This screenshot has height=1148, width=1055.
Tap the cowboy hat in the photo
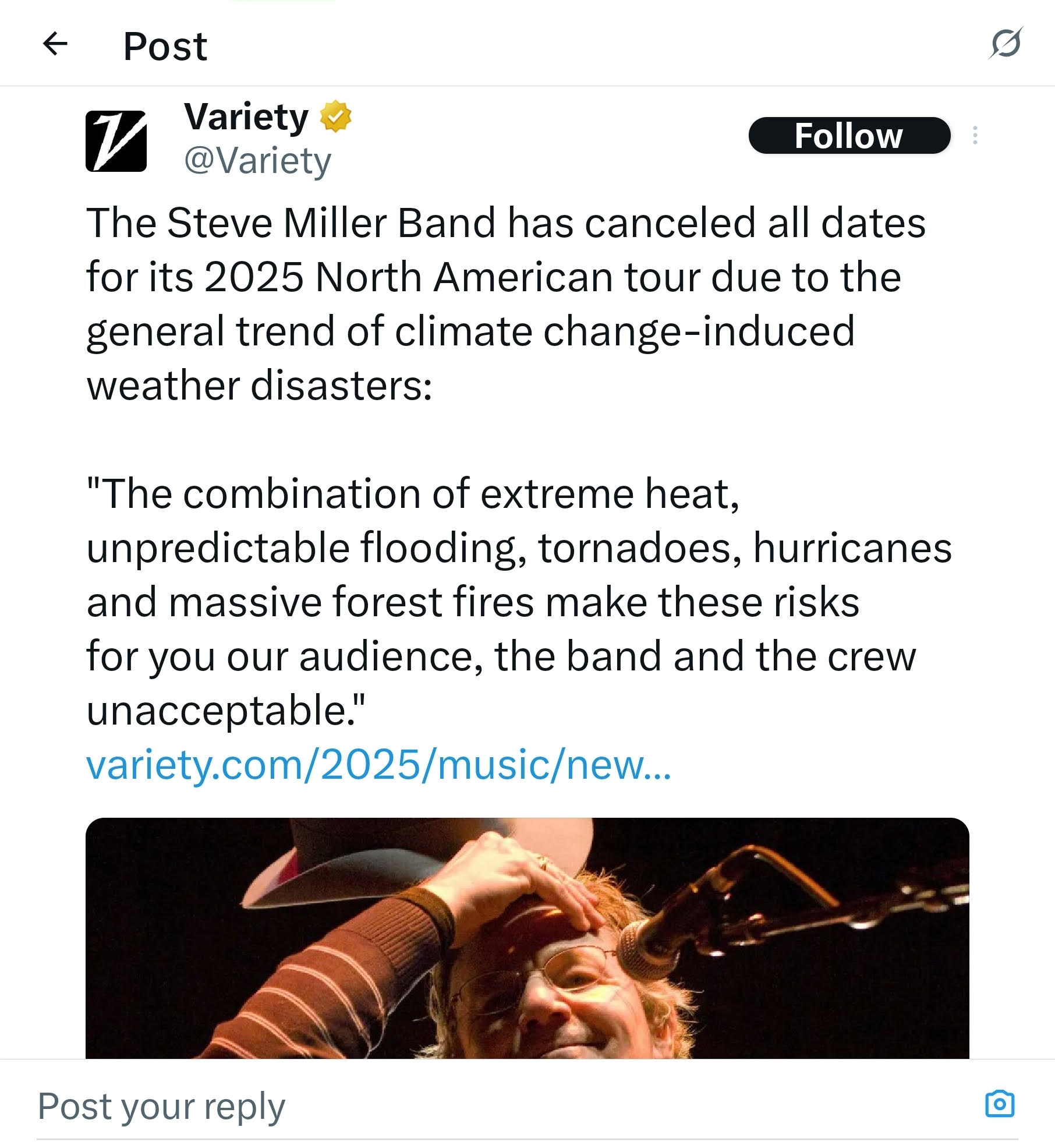click(373, 862)
